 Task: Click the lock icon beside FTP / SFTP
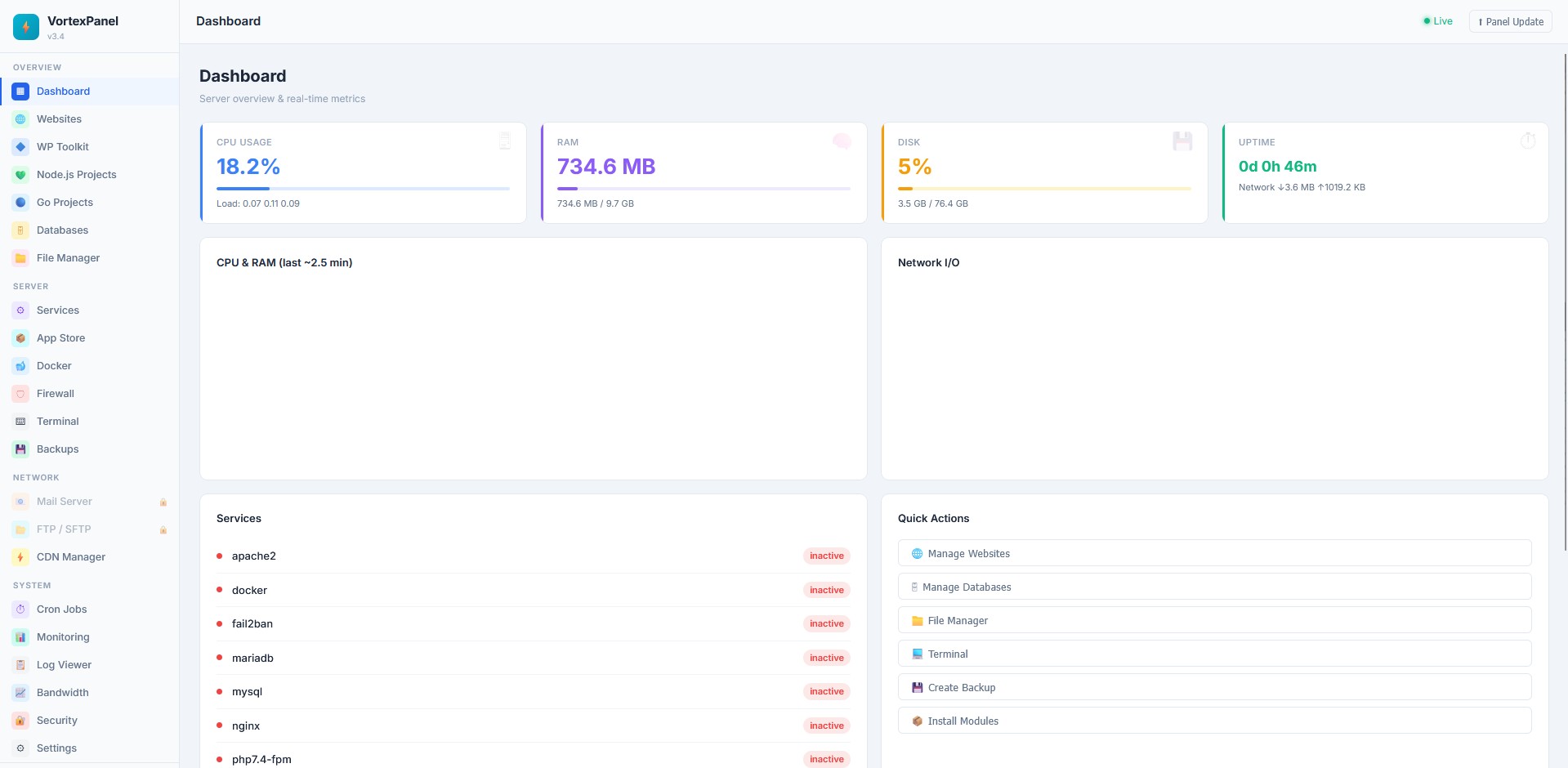pos(163,530)
